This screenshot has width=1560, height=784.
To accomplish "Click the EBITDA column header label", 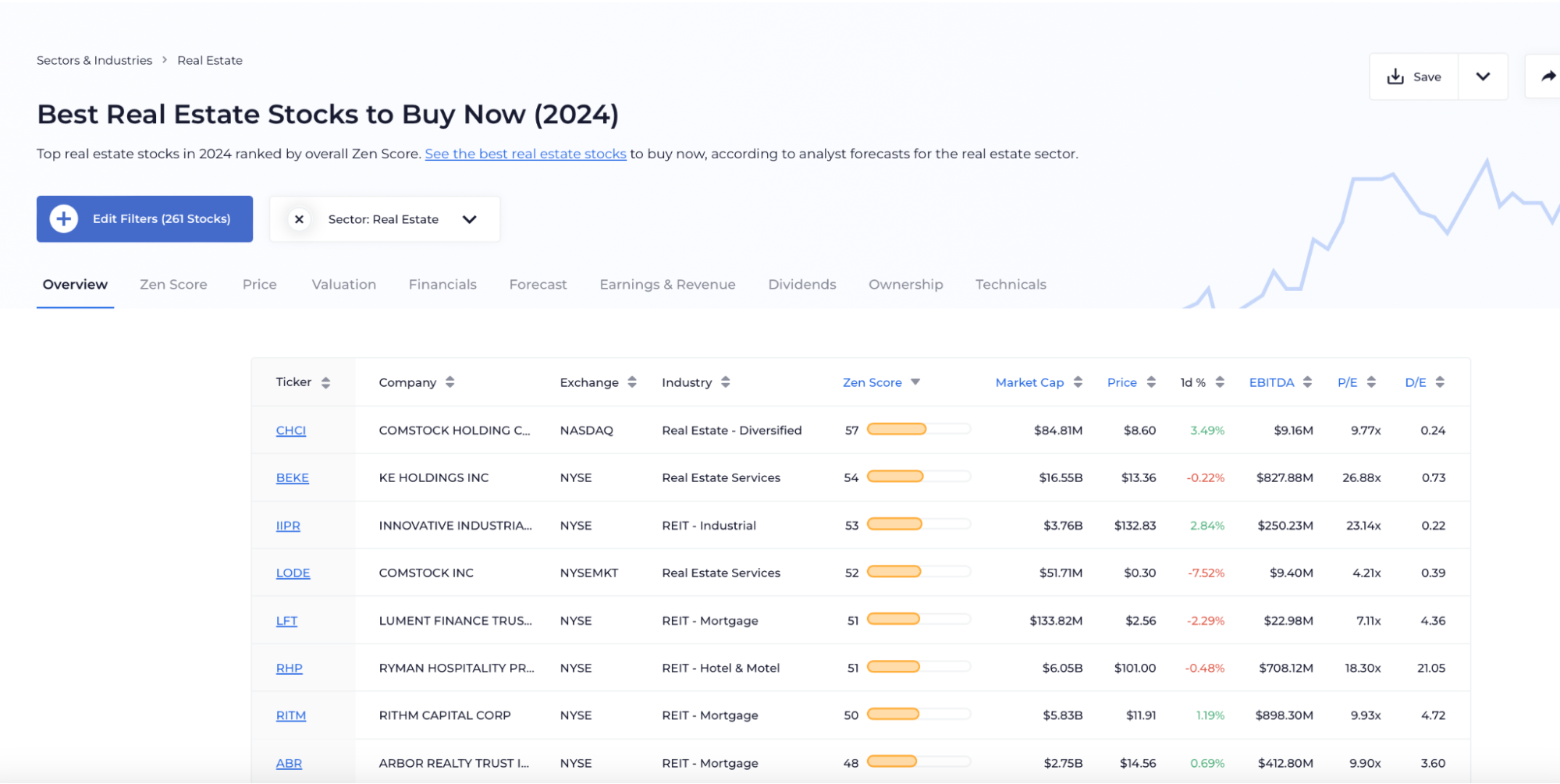I will coord(1271,382).
